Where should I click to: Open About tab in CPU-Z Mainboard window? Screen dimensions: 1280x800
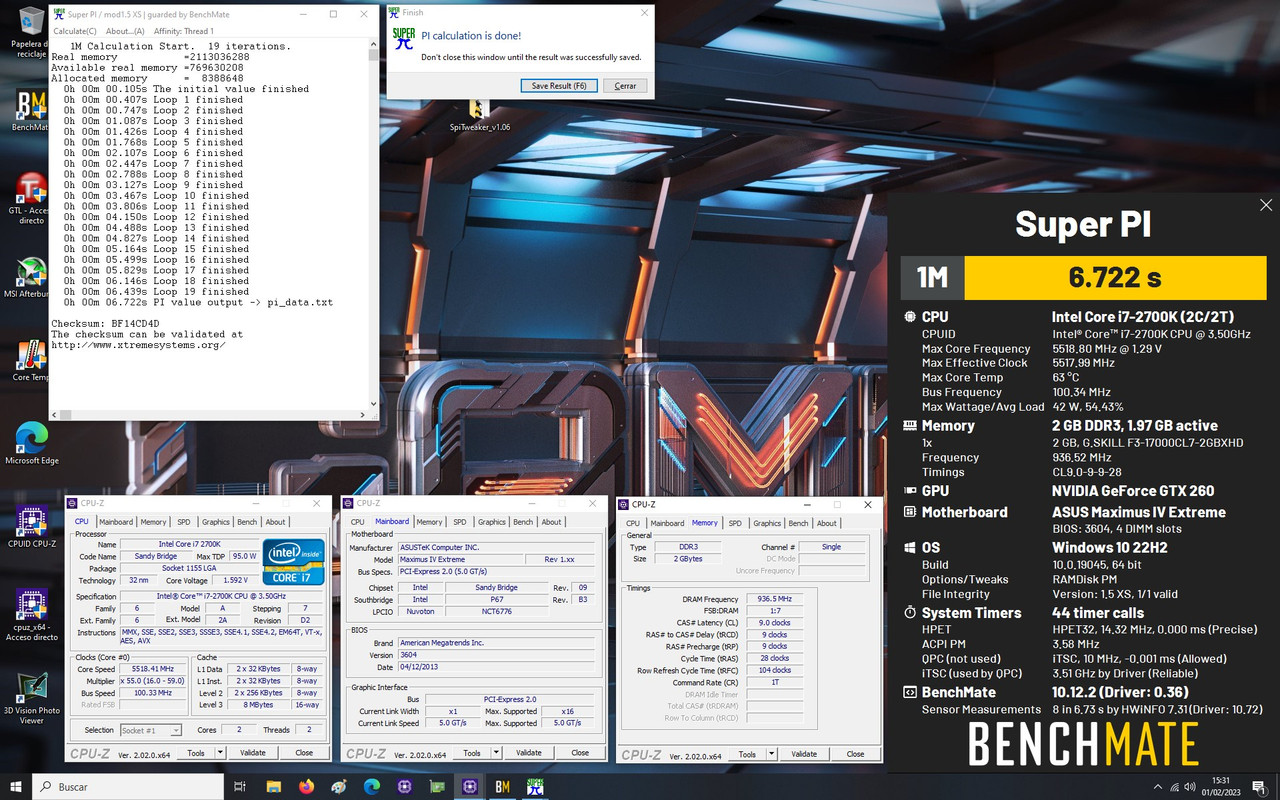[551, 521]
